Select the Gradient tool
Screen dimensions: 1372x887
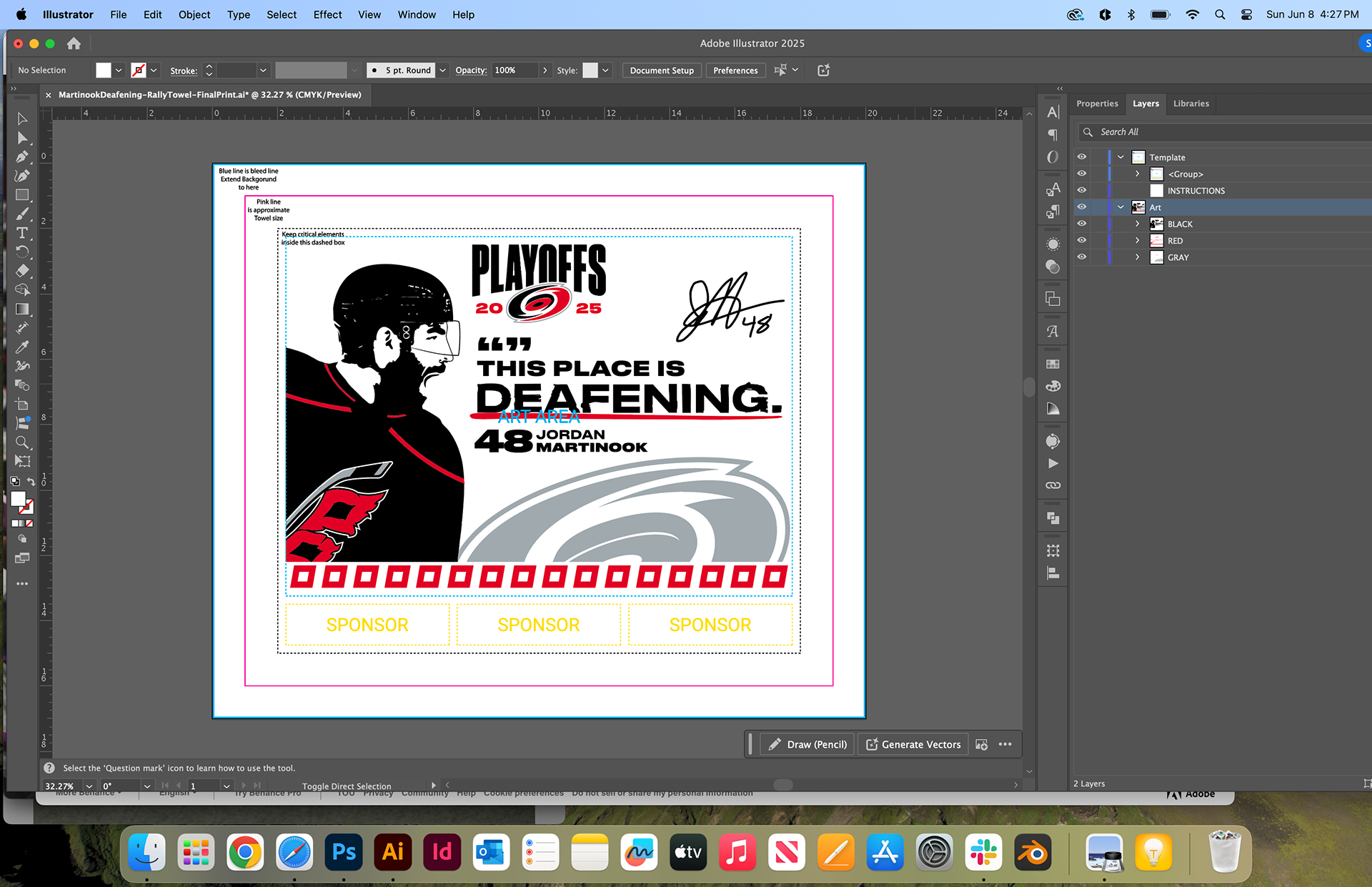(x=22, y=309)
